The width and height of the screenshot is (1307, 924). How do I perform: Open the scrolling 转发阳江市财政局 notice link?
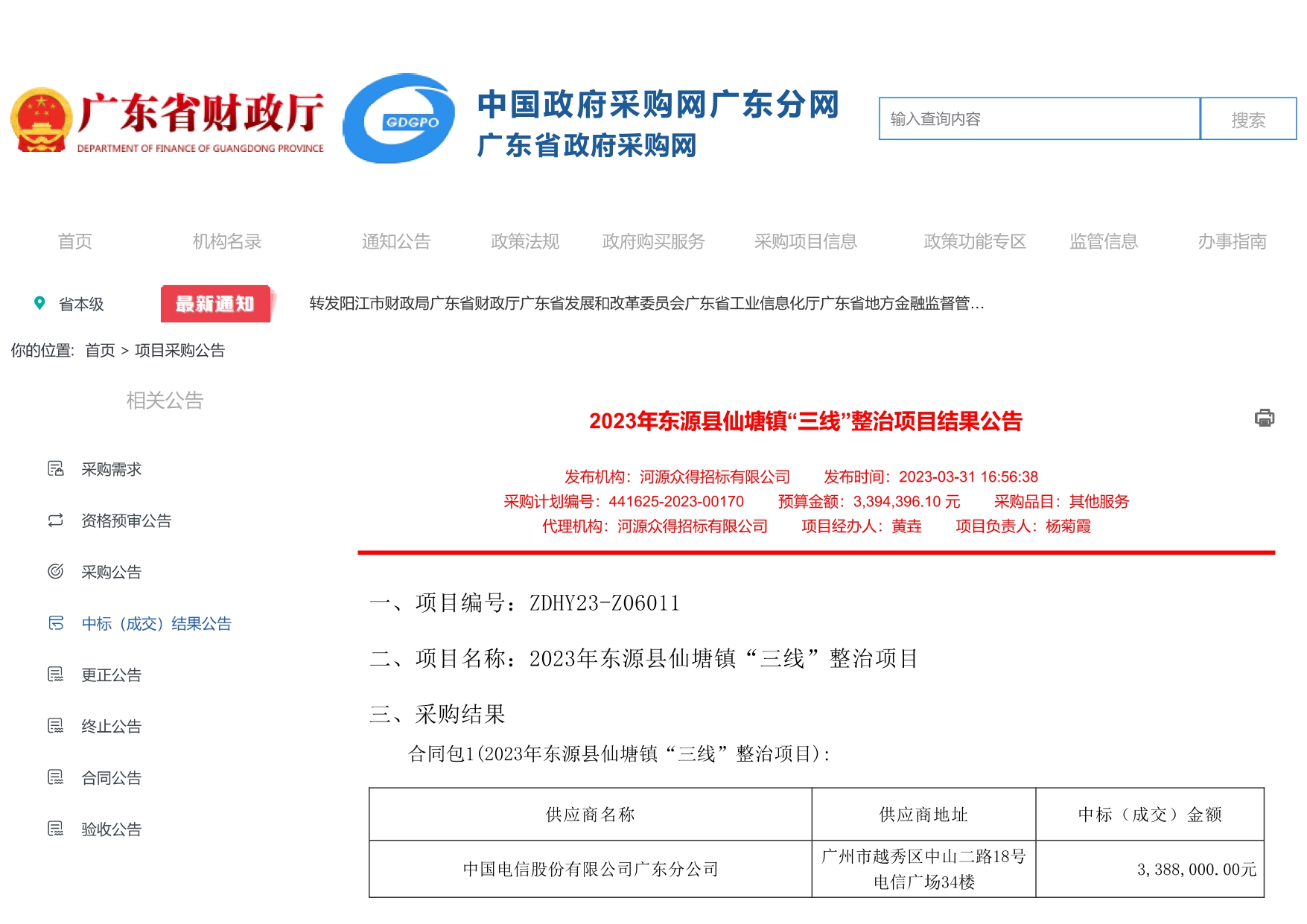click(x=646, y=303)
